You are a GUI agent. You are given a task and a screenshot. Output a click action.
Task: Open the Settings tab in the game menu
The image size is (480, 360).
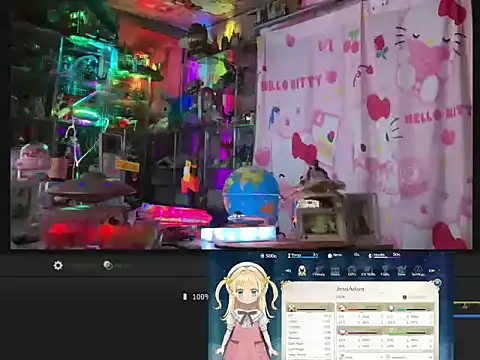tap(418, 271)
